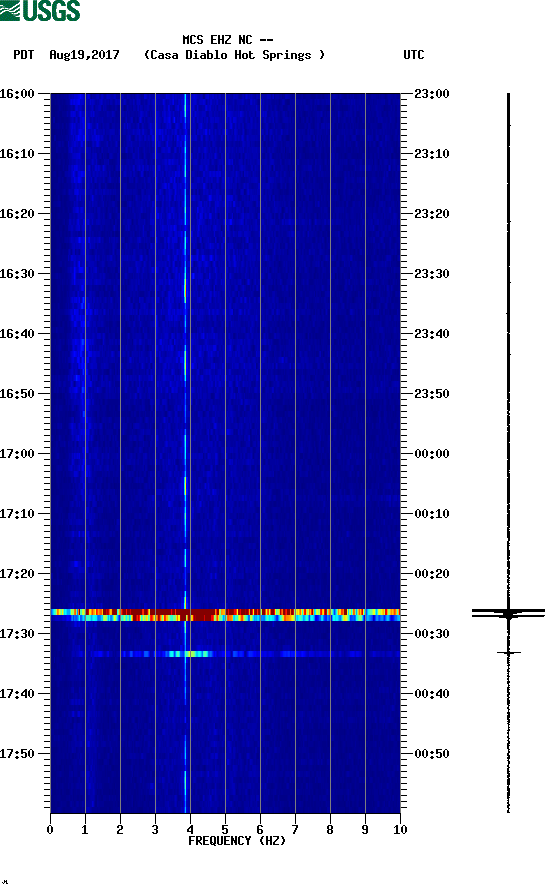
Task: Click the 16:50 PDT time label
Action: [x=17, y=394]
